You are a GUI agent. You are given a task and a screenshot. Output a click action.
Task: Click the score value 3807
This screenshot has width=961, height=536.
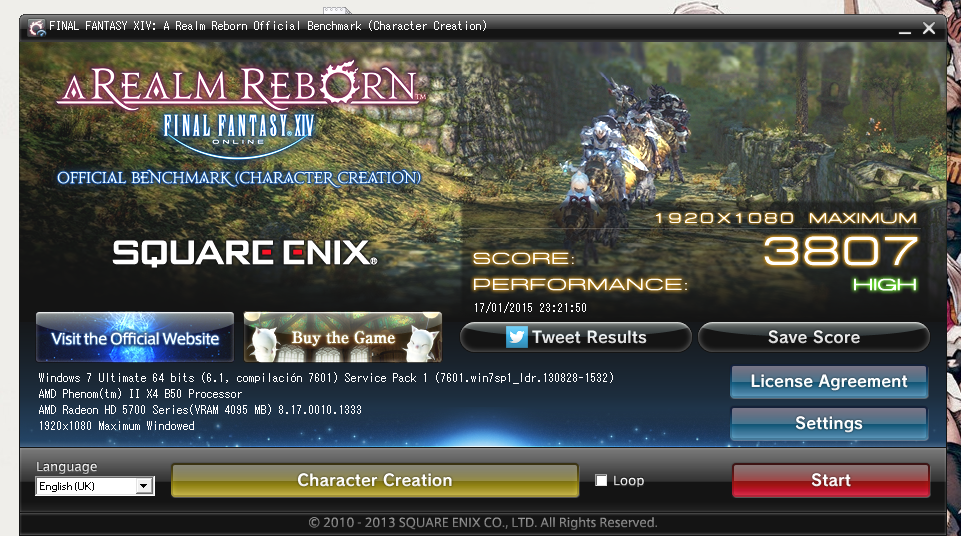pyautogui.click(x=840, y=251)
